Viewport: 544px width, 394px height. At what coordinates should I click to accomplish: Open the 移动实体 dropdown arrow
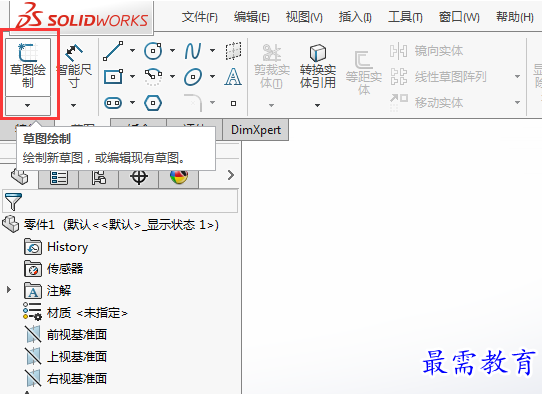click(517, 102)
